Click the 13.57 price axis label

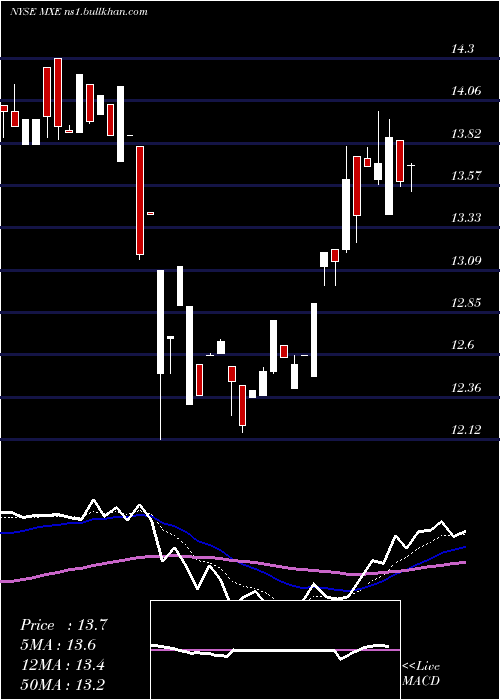466,175
